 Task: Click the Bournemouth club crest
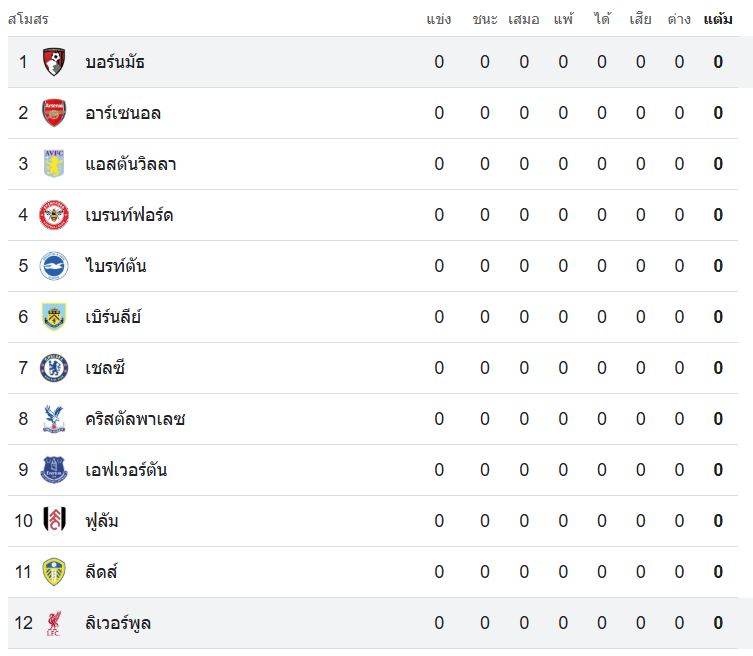pyautogui.click(x=54, y=62)
